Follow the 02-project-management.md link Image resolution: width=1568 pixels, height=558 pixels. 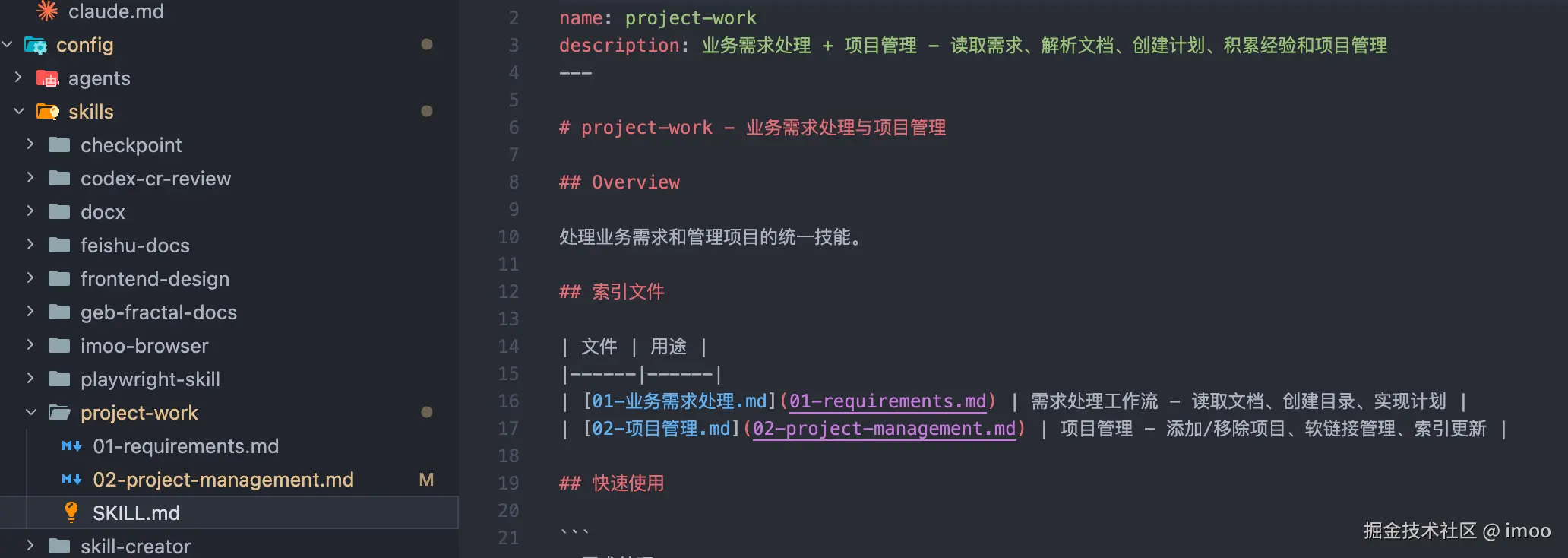tap(884, 429)
